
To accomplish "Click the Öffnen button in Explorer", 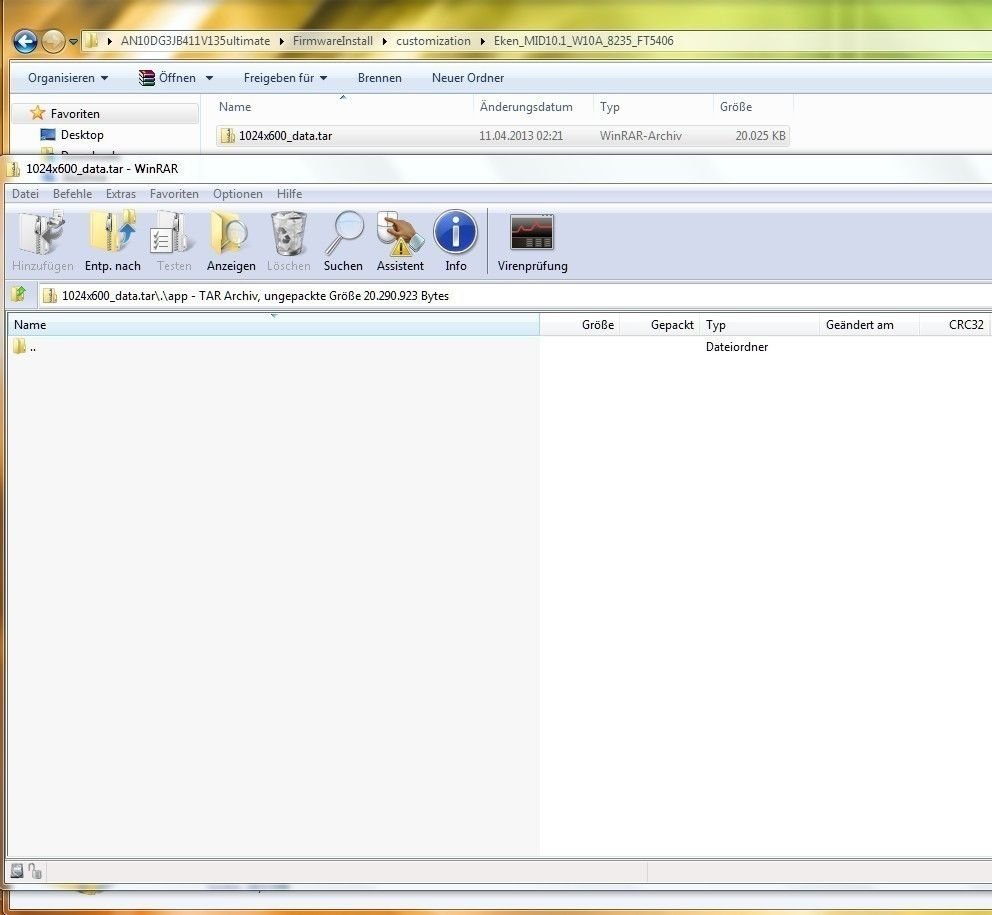I will (168, 78).
